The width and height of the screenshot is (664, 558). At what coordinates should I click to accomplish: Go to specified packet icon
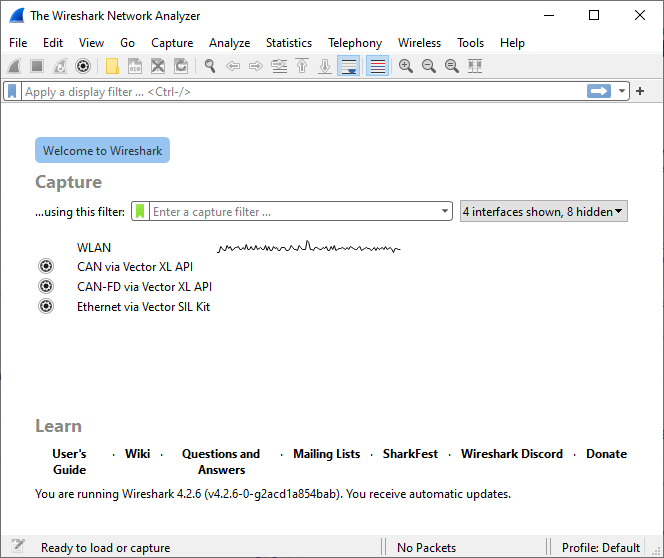click(x=279, y=66)
